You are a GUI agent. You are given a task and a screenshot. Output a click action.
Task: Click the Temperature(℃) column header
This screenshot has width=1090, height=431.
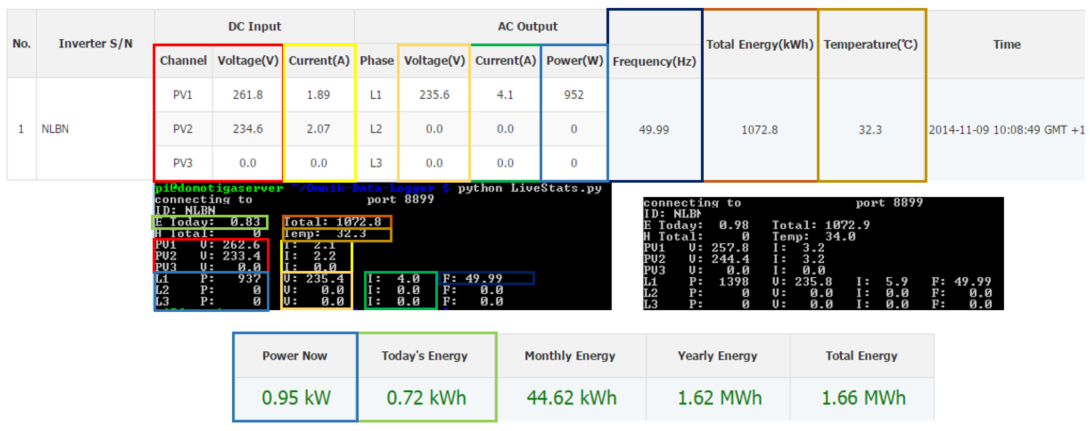click(871, 44)
